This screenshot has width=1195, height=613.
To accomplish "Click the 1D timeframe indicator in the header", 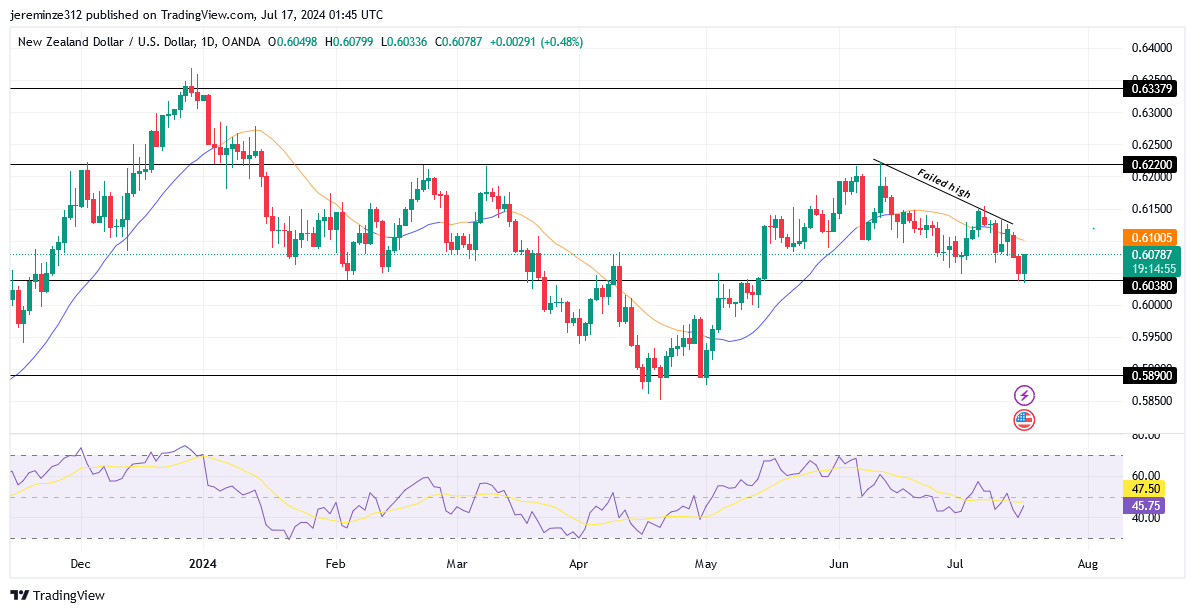I will click(x=207, y=42).
